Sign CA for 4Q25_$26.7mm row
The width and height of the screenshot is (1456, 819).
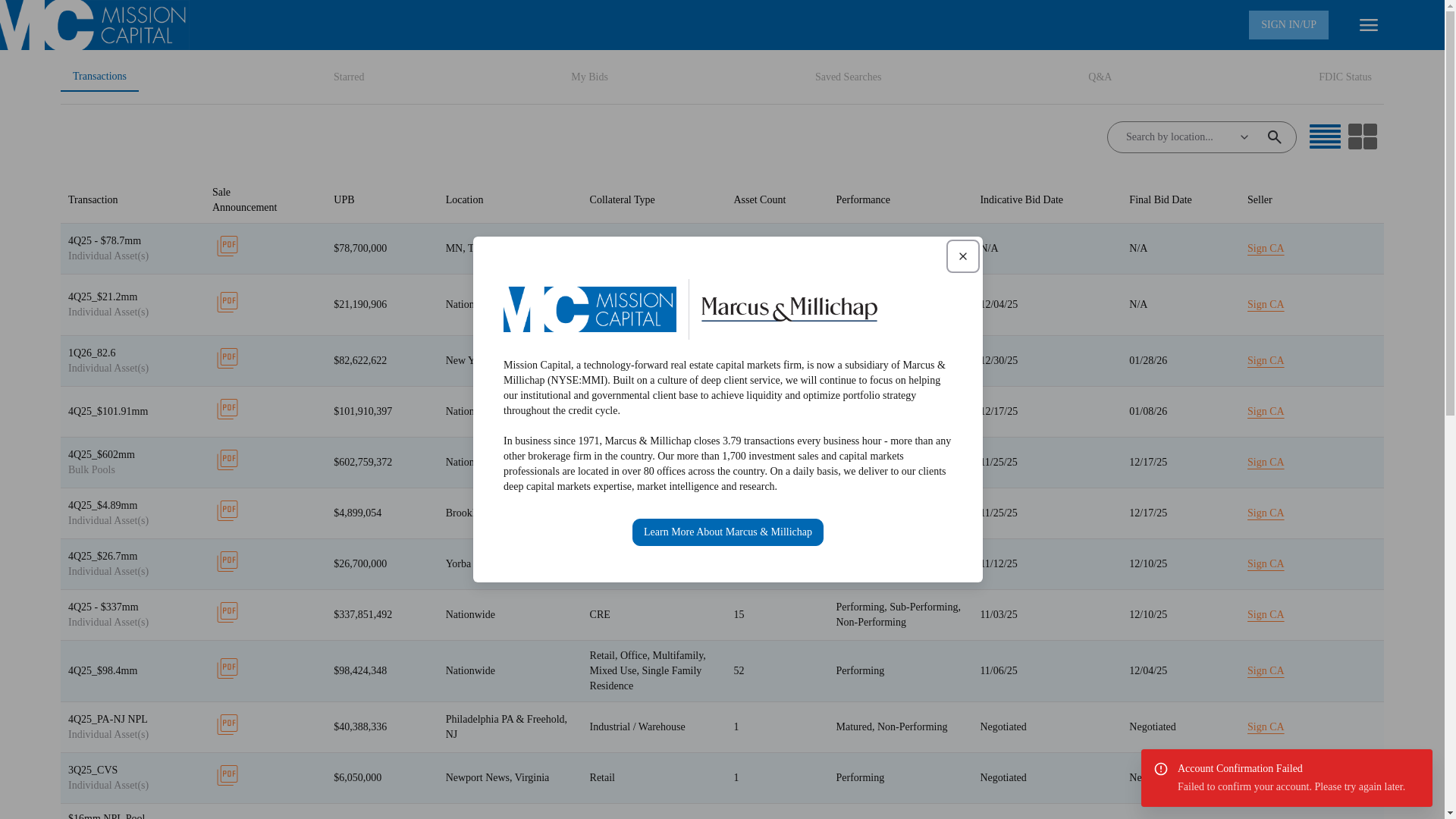[x=1265, y=564]
